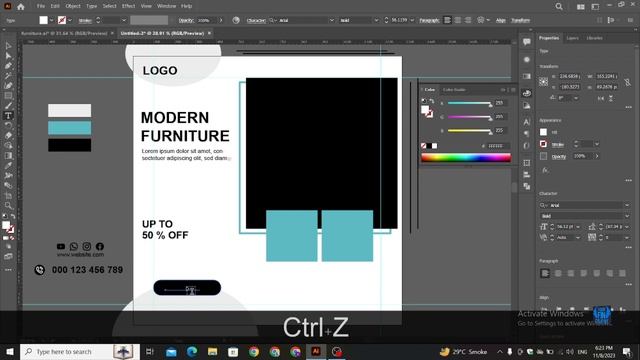Click Make Envelope icon in control bar
640x360 pixels.
(x=481, y=20)
